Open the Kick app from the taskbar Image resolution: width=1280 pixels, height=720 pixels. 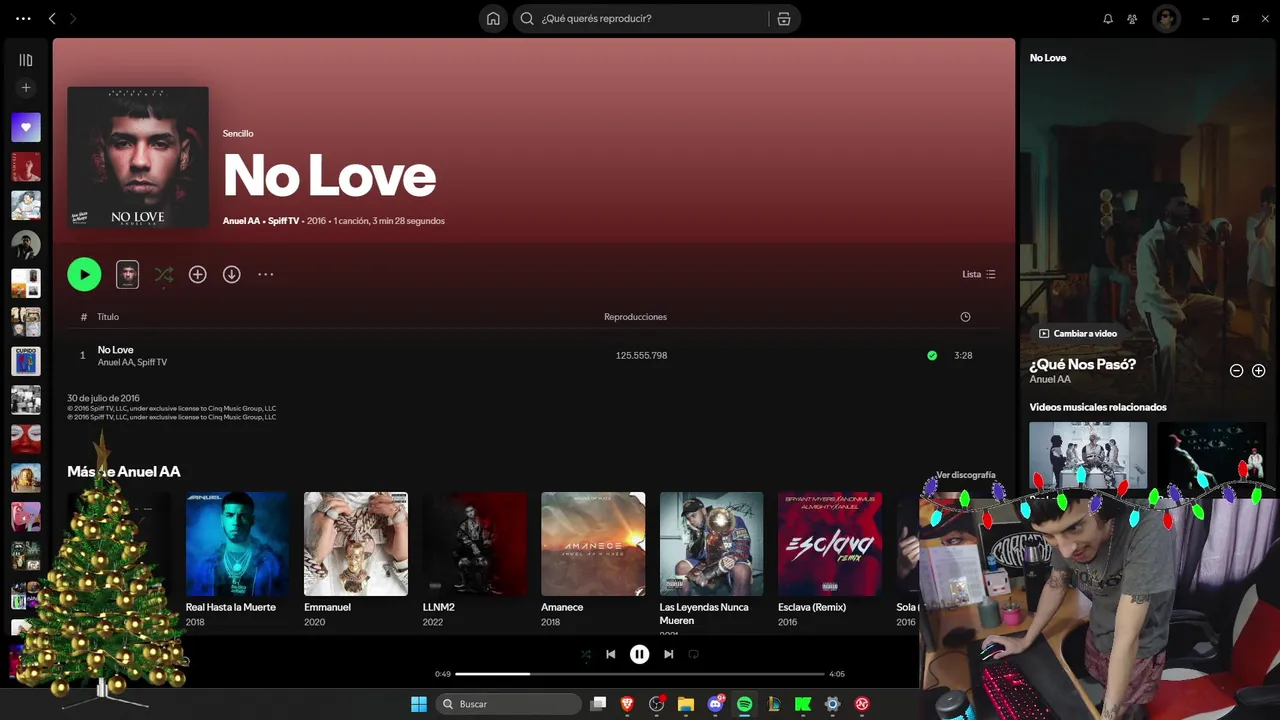(x=803, y=704)
